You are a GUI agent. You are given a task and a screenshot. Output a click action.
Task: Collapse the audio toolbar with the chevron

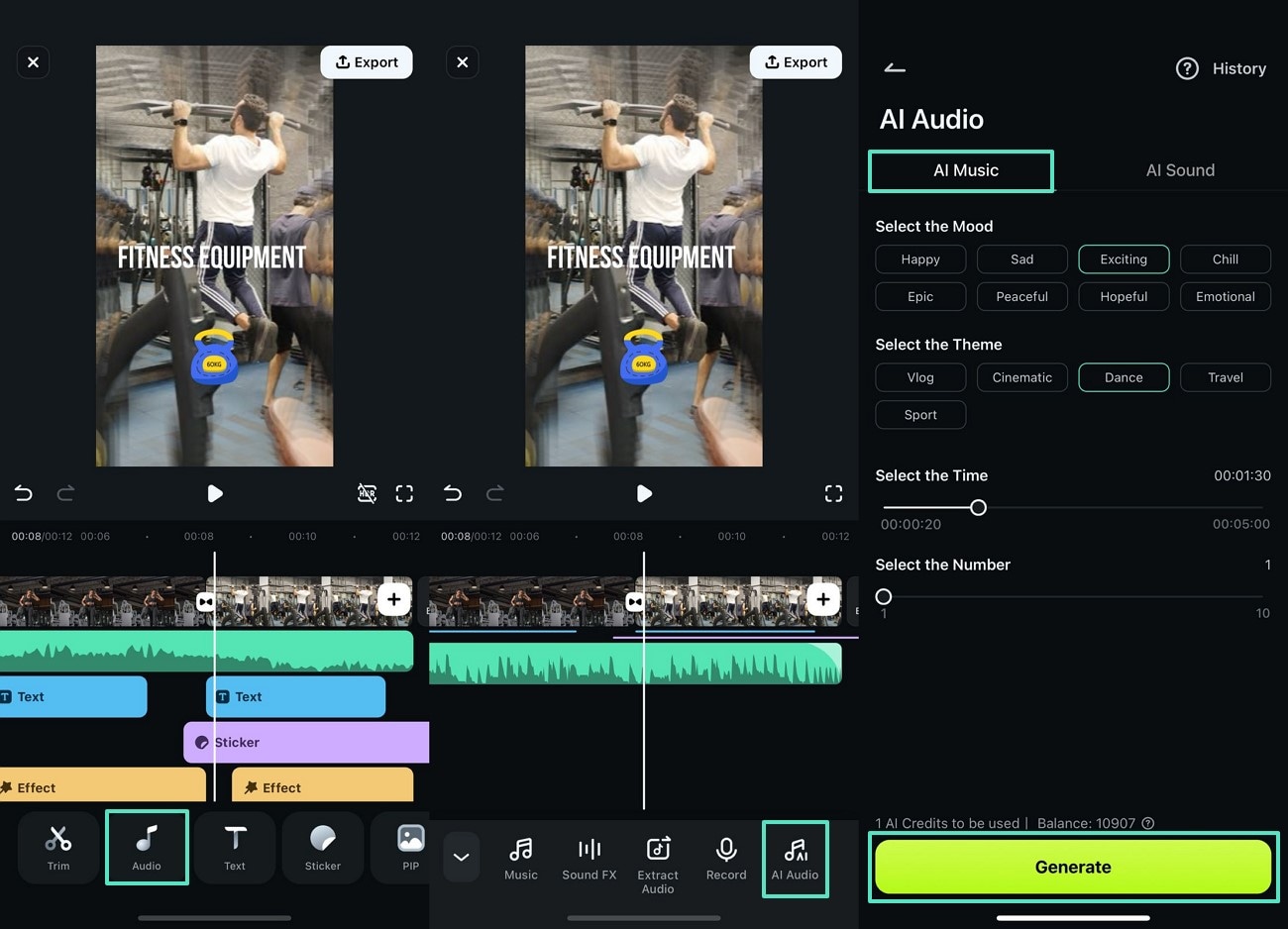[462, 858]
